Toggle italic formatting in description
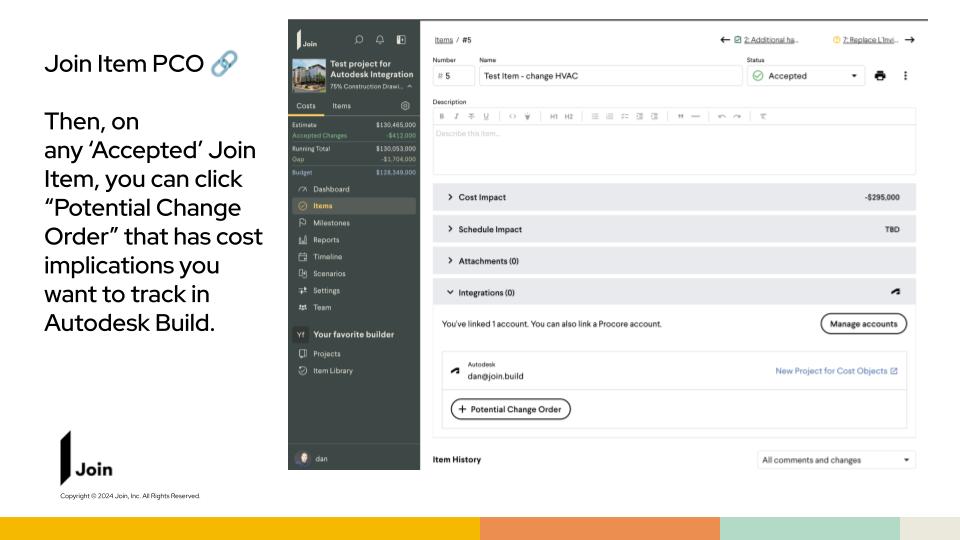The height and width of the screenshot is (540, 960). tap(456, 116)
